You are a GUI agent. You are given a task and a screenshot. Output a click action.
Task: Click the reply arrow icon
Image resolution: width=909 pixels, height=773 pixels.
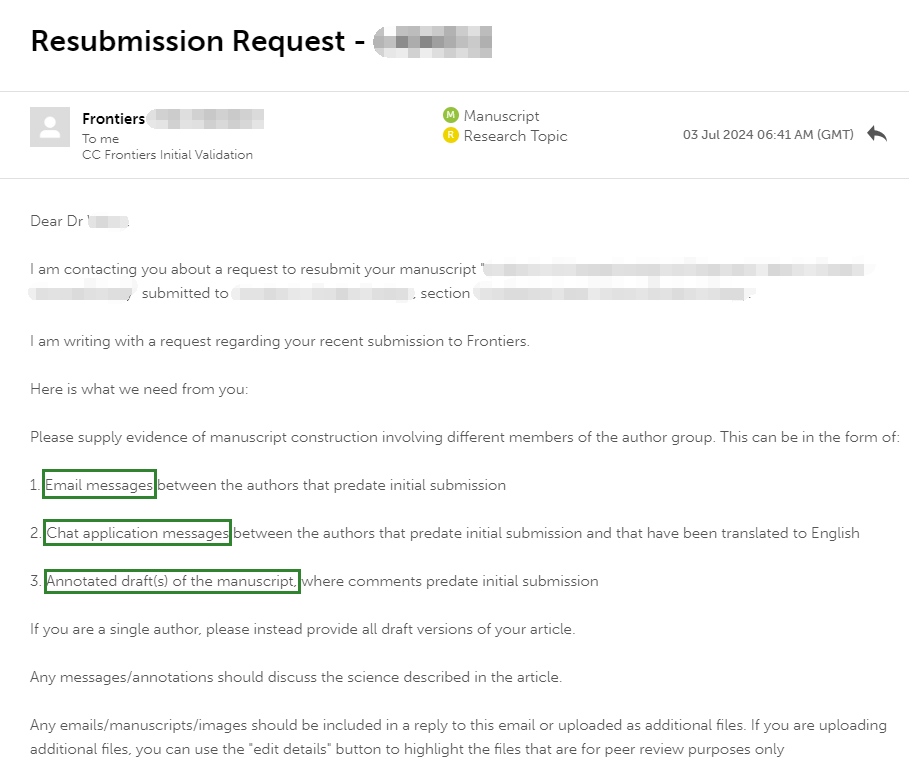tap(877, 134)
